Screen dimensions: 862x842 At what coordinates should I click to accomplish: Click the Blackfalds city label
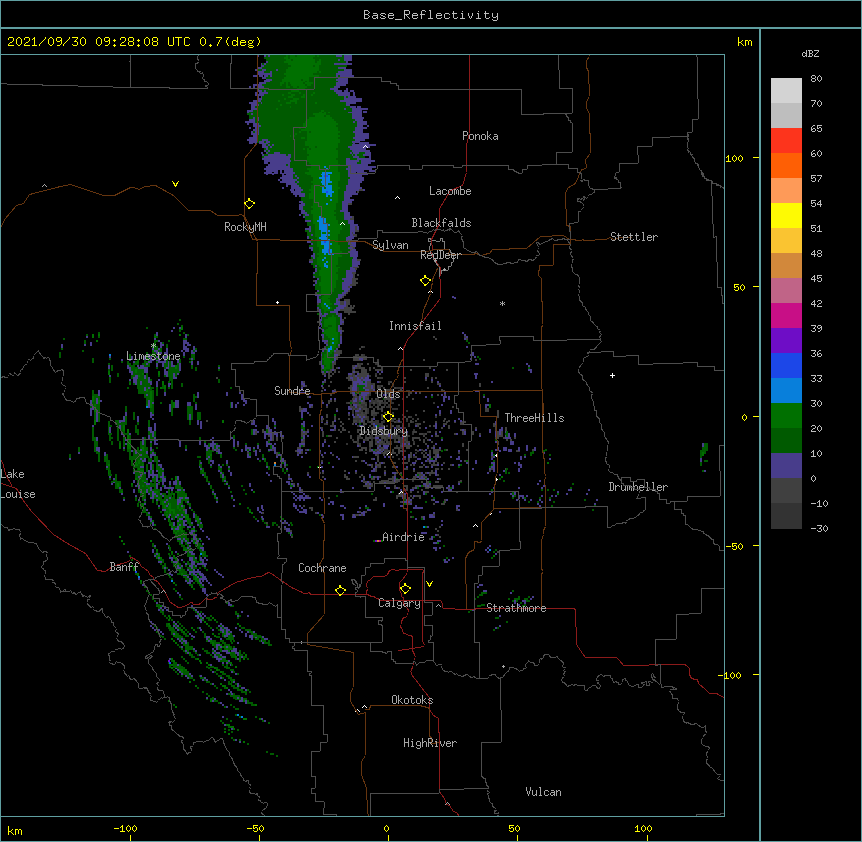coord(441,223)
